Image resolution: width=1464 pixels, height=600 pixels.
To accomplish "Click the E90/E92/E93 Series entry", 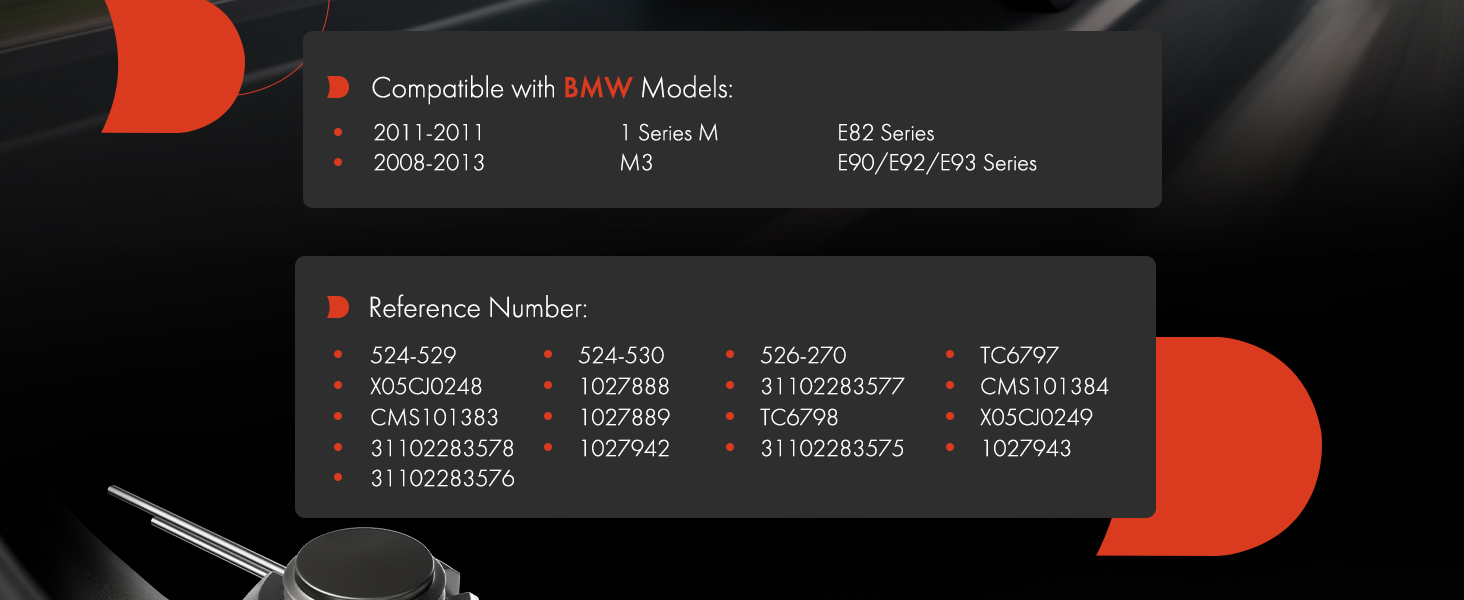I will pyautogui.click(x=937, y=163).
